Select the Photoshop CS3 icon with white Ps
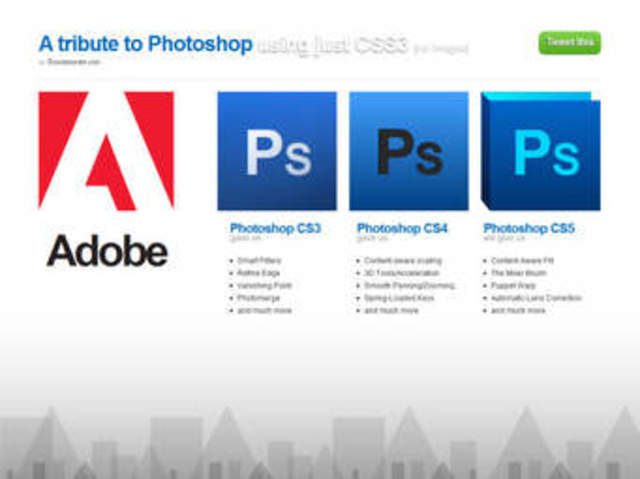 [277, 151]
